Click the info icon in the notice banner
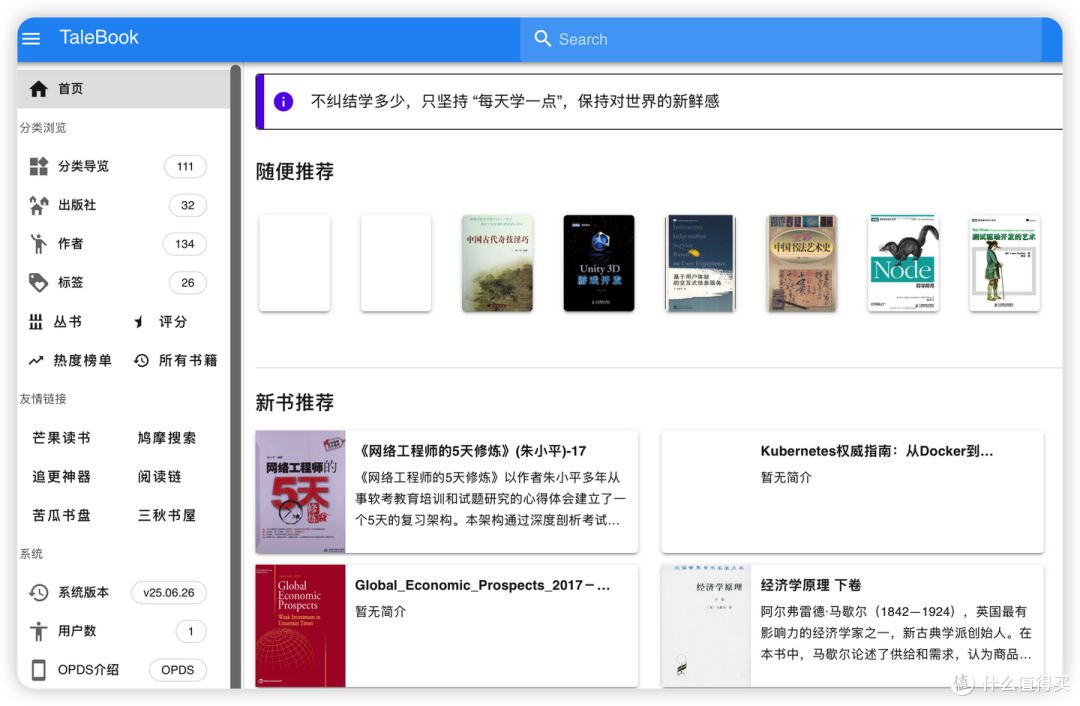1080x706 pixels. point(283,101)
